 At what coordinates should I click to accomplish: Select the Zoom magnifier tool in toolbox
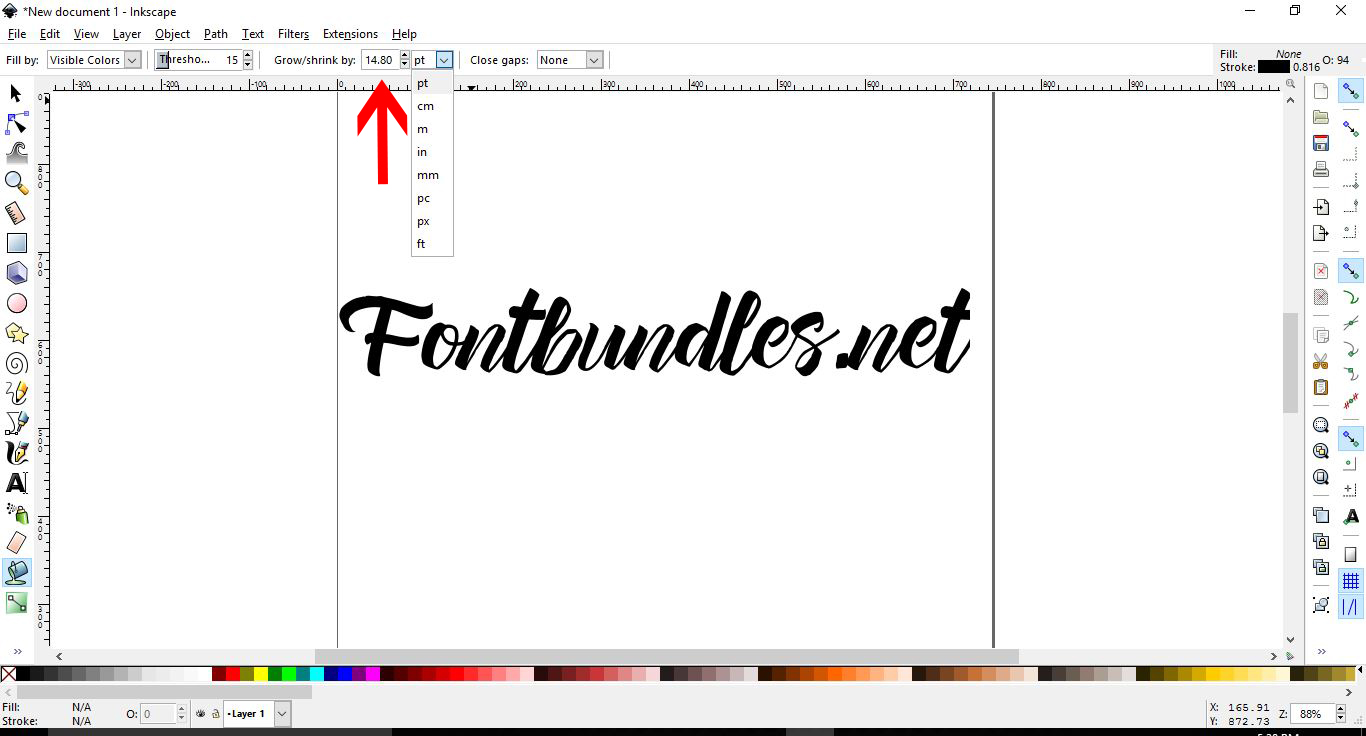16,183
